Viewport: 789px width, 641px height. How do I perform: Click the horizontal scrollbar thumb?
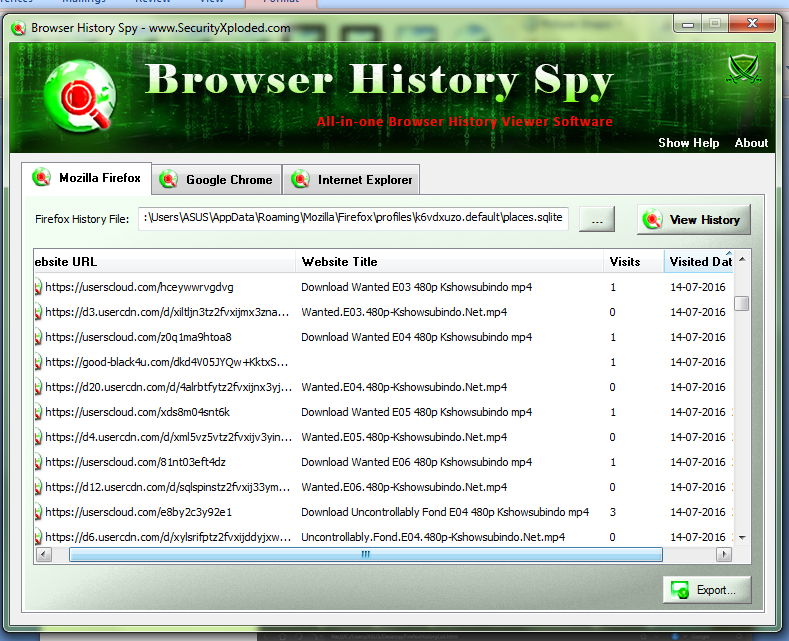pos(366,554)
